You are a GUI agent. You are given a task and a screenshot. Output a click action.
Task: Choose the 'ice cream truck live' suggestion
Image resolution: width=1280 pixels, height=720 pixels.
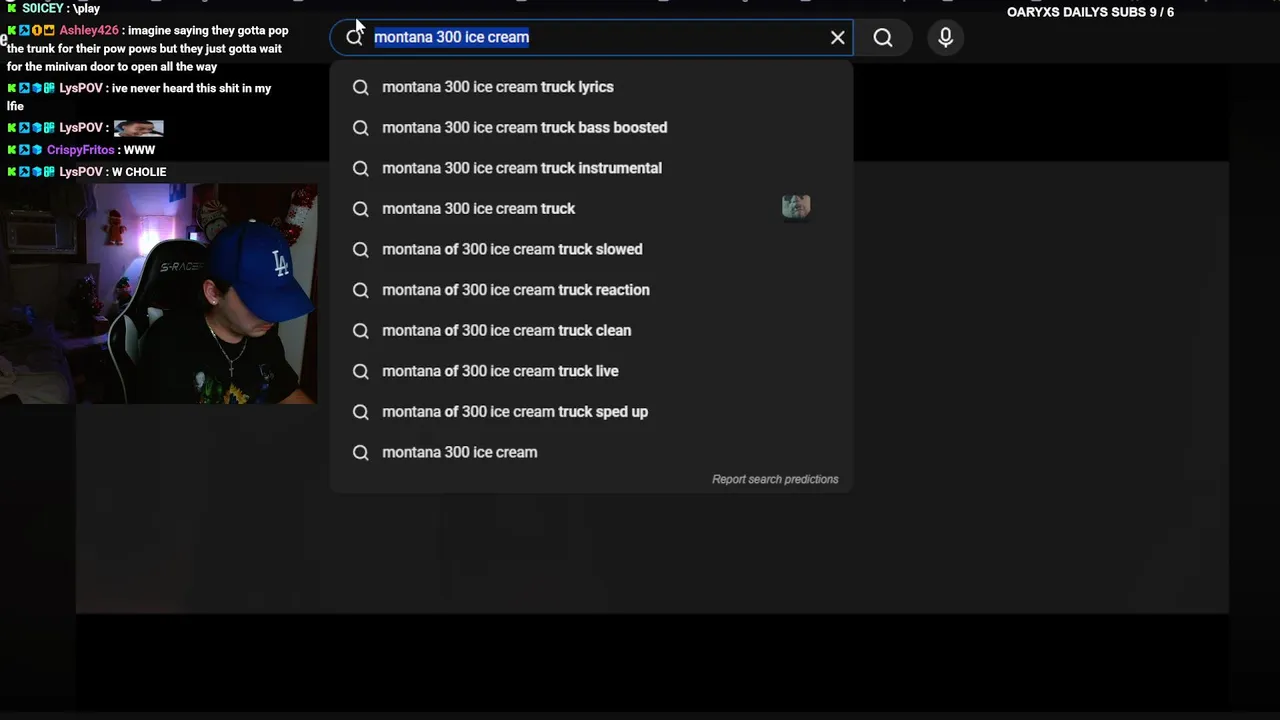point(500,371)
